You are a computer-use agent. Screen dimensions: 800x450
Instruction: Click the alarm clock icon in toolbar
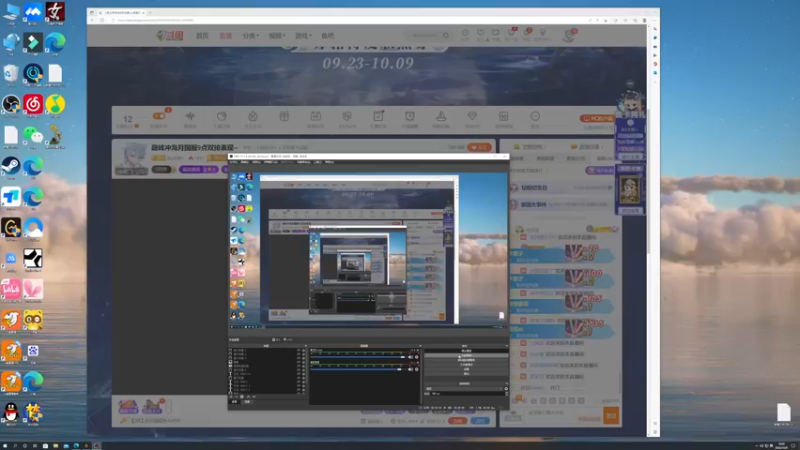click(410, 116)
